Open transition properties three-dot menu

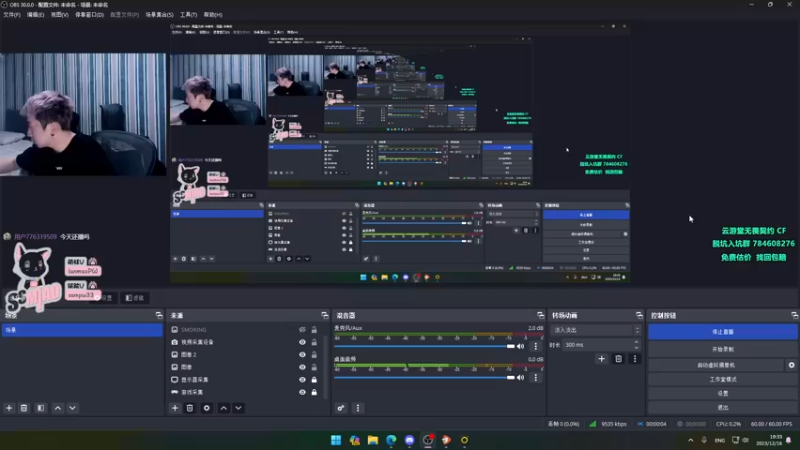[635, 359]
